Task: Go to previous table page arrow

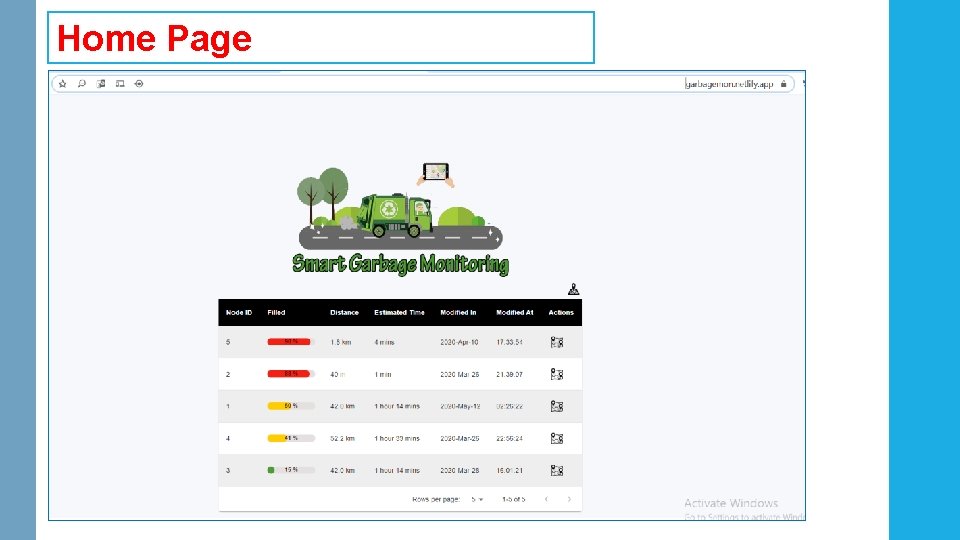Action: coord(546,500)
